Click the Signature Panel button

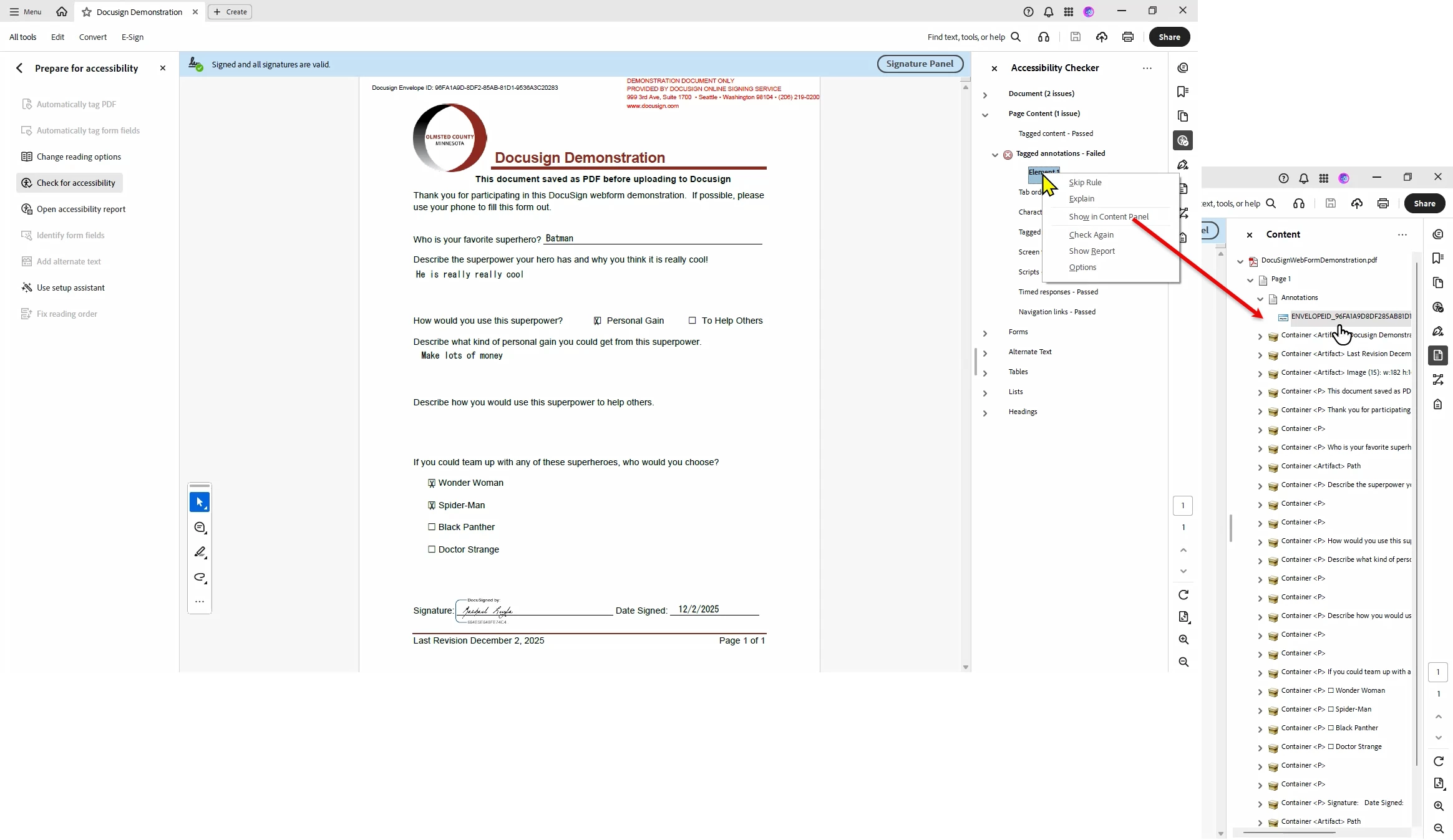click(920, 64)
